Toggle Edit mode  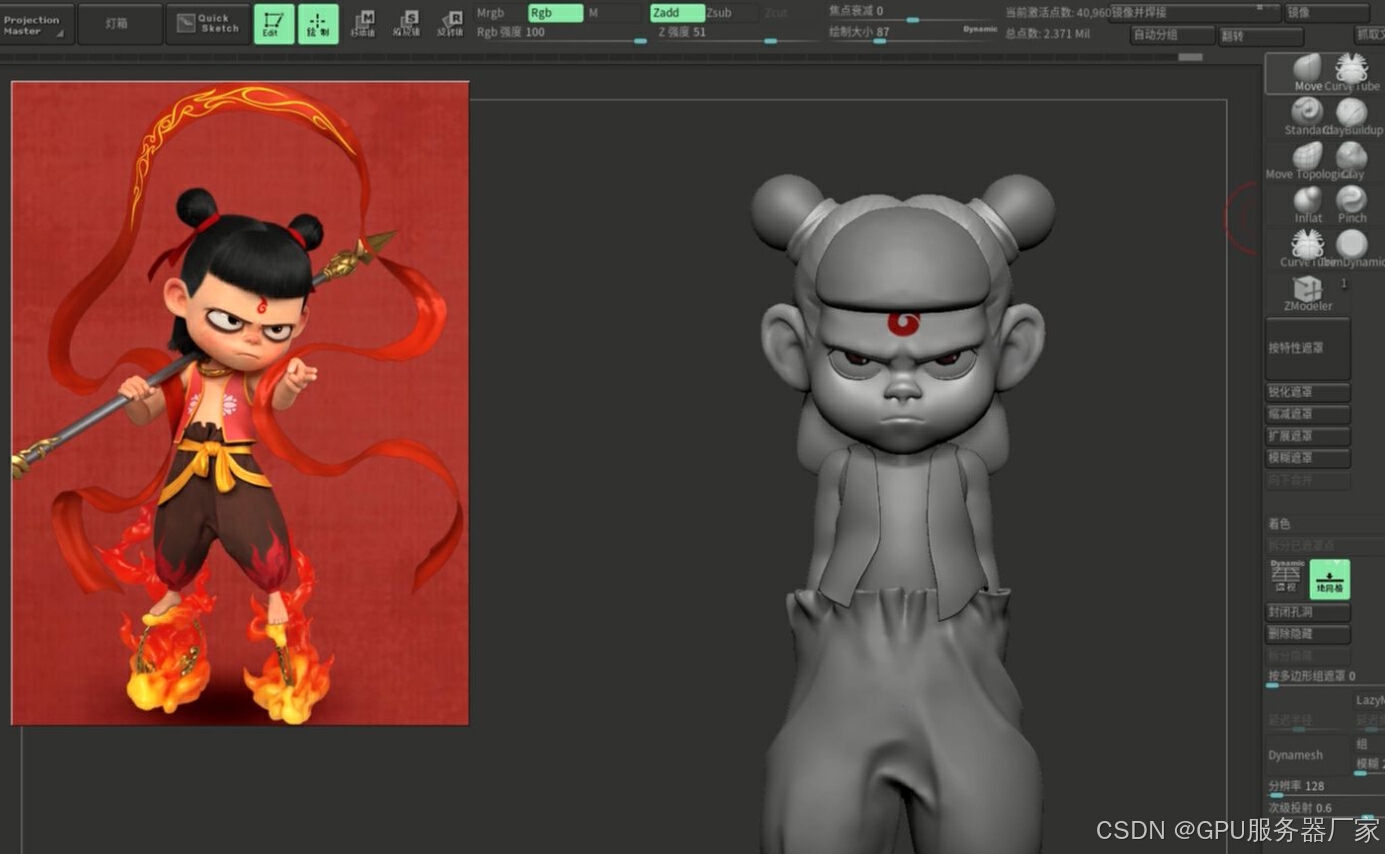coord(274,24)
